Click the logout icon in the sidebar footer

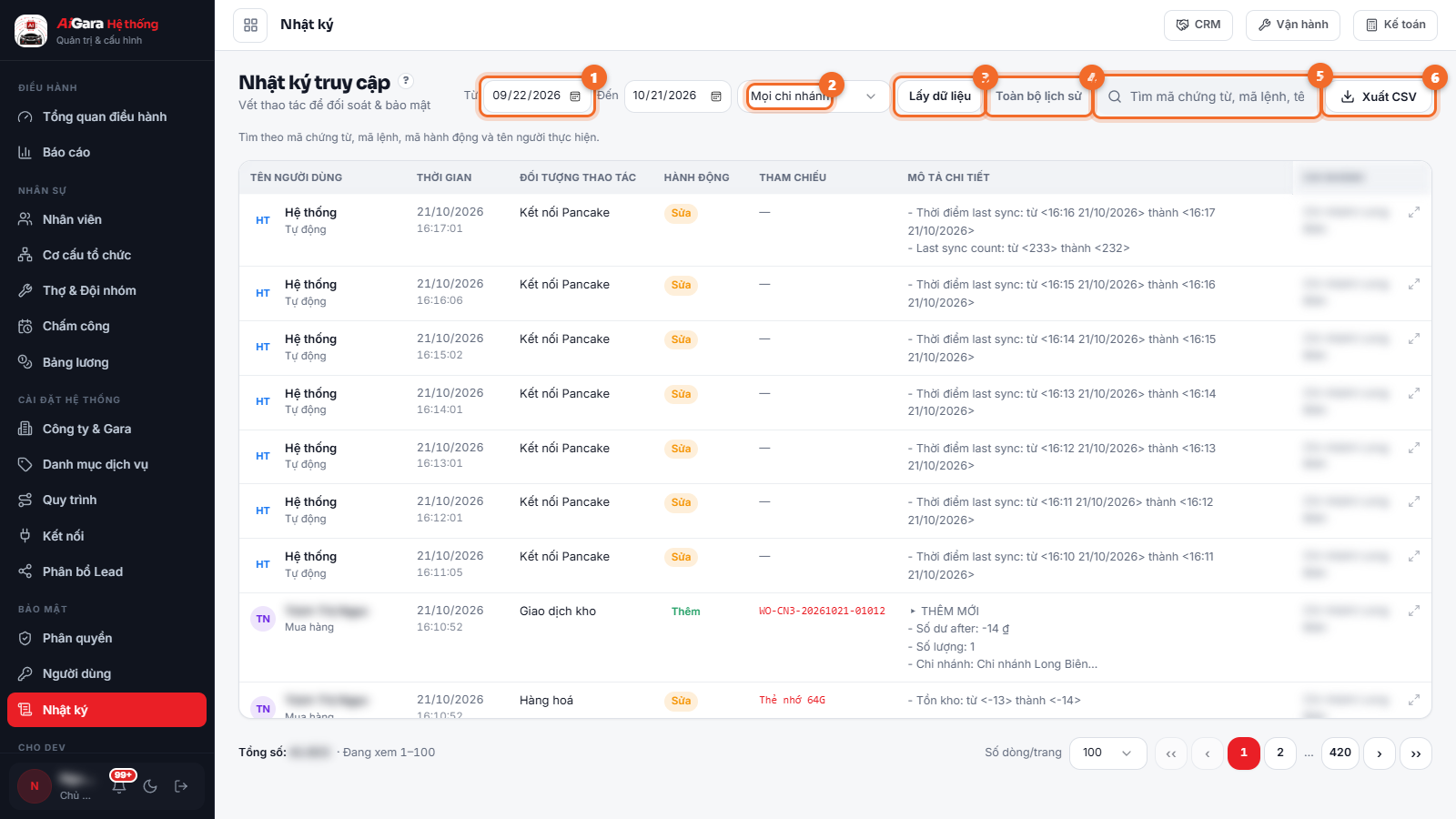coord(181,786)
